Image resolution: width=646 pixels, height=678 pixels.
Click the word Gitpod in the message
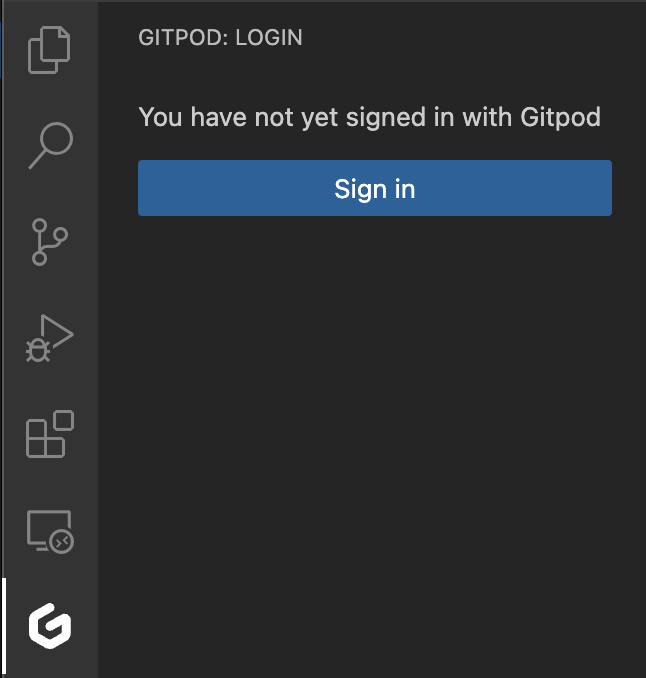(x=560, y=118)
